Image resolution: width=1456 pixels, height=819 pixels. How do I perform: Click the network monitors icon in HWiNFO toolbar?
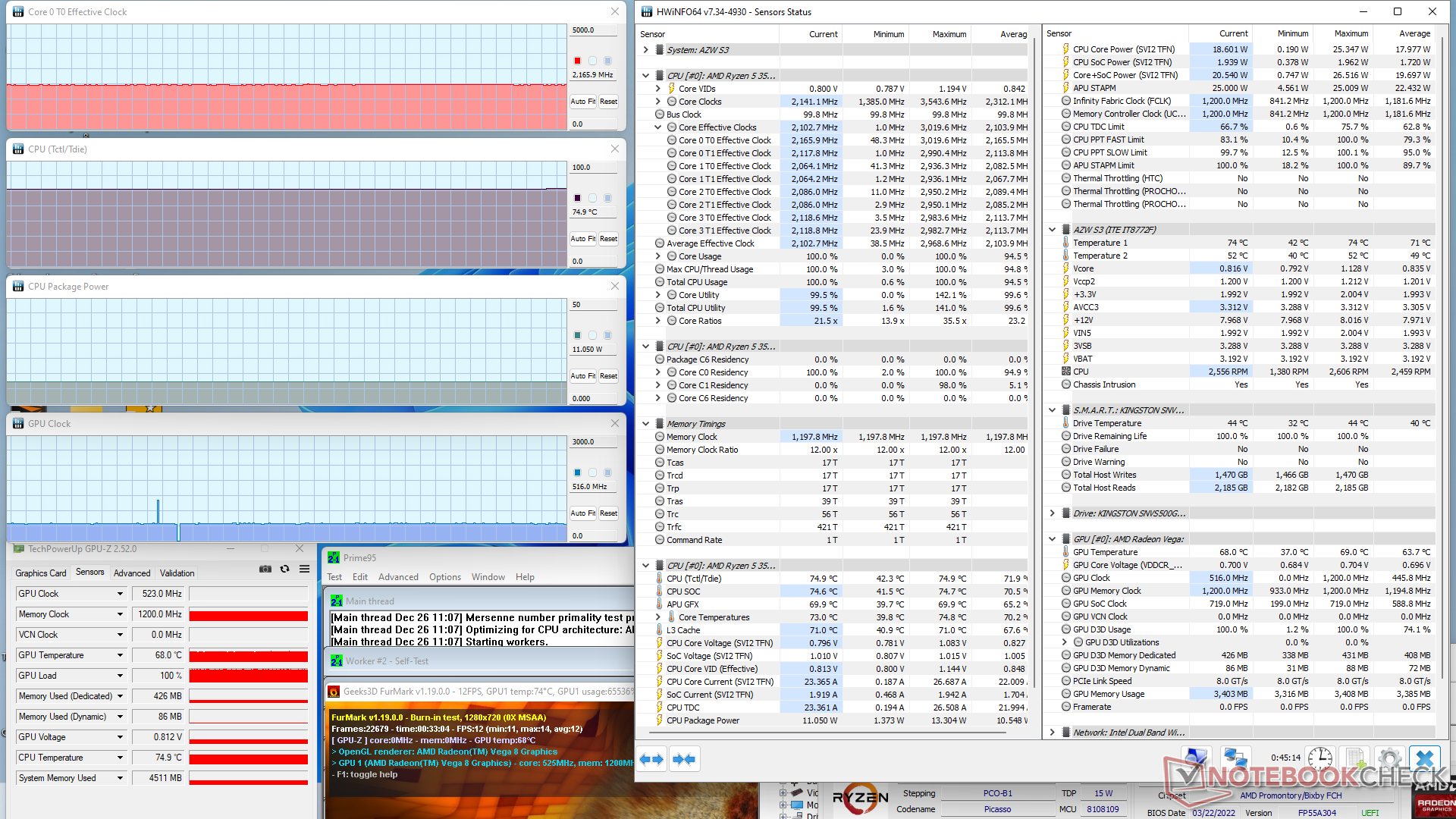[x=1236, y=758]
